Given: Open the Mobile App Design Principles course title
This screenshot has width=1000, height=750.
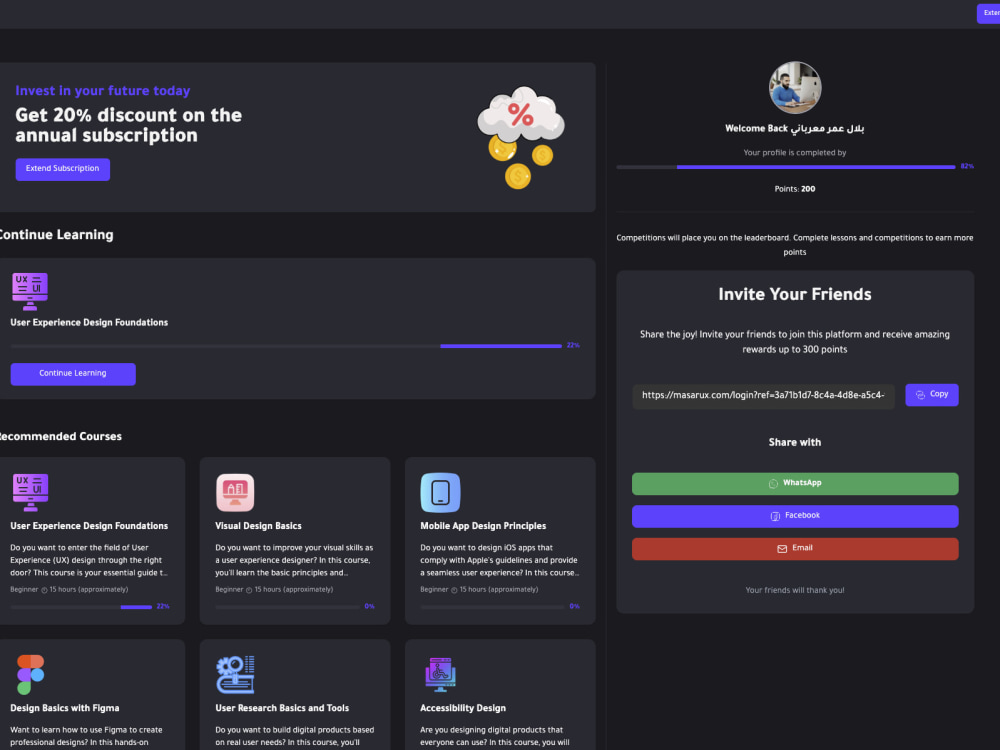Looking at the screenshot, I should tap(483, 526).
